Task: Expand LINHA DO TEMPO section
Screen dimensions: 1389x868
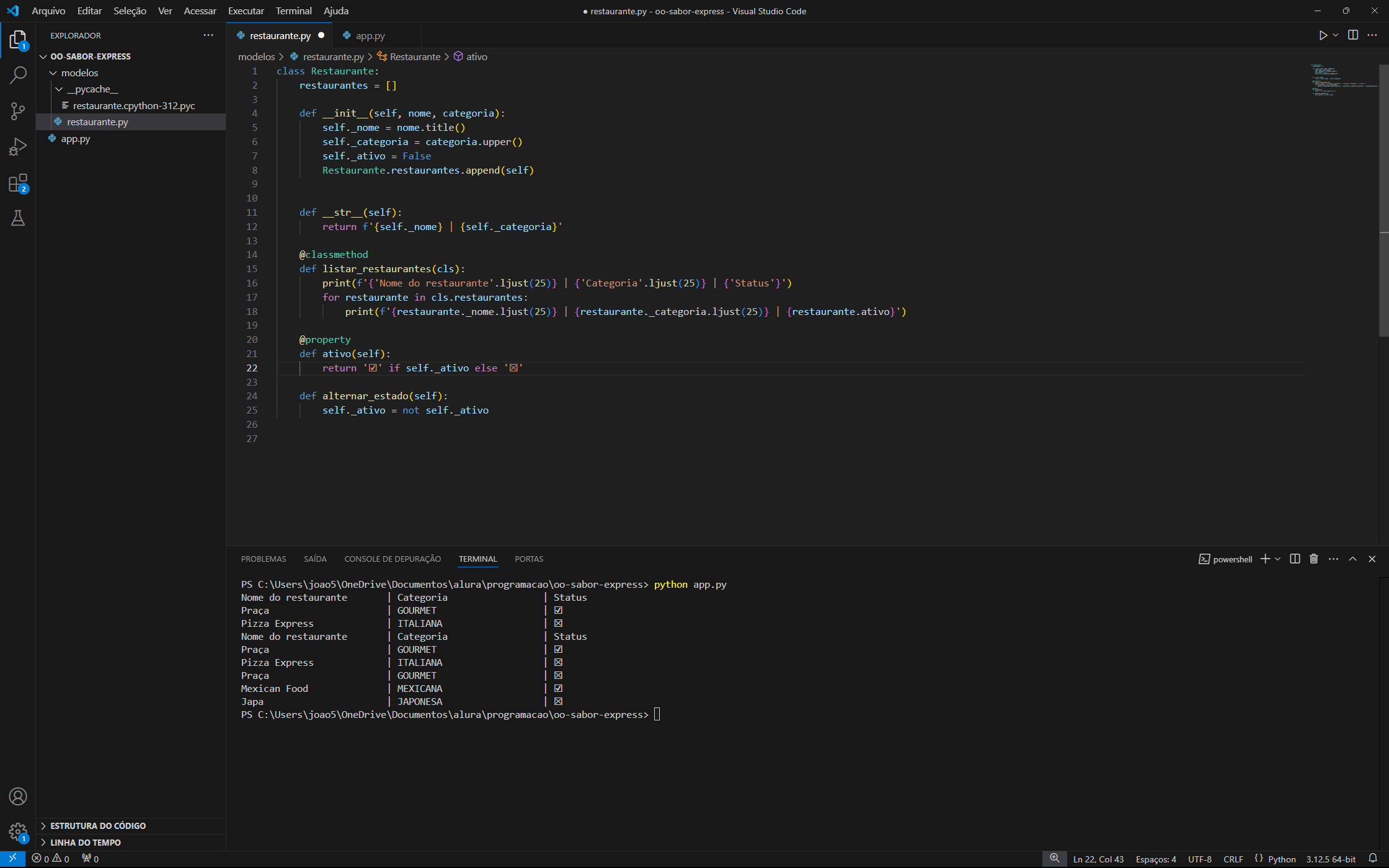Action: pyautogui.click(x=131, y=843)
